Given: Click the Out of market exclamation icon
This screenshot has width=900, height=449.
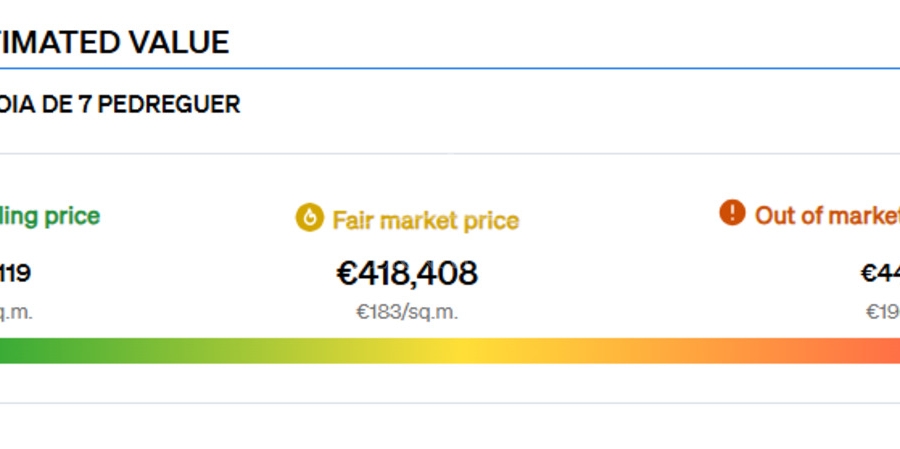Looking at the screenshot, I should (x=732, y=213).
